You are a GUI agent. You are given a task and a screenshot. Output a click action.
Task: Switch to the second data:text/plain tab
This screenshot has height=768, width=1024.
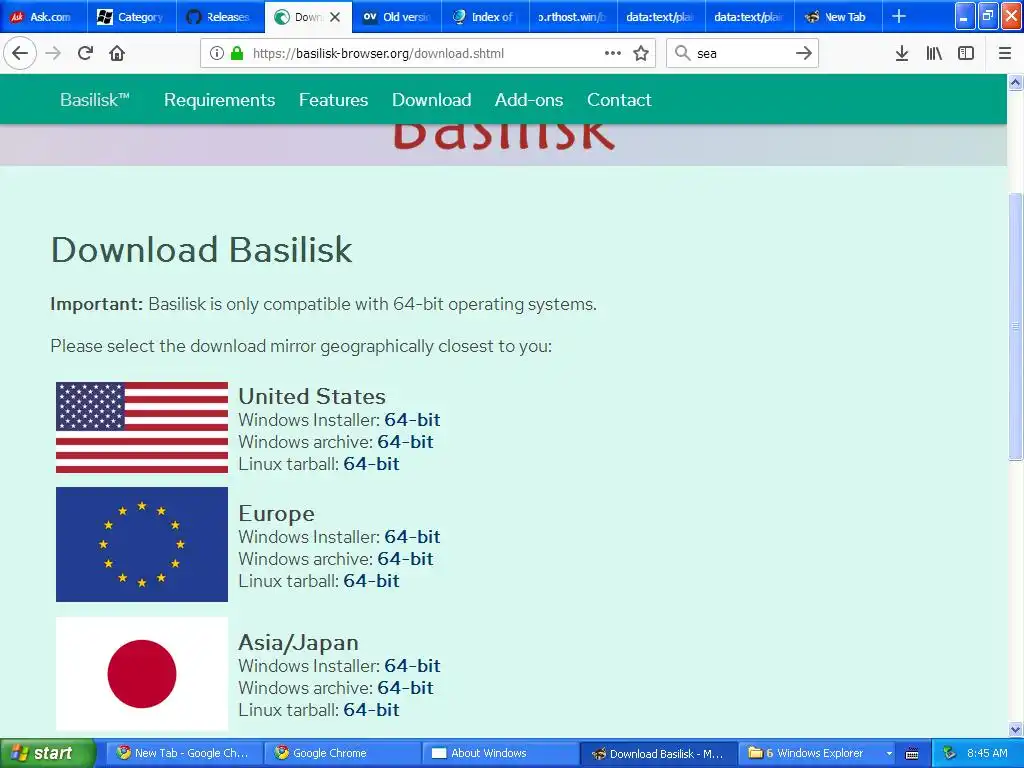750,17
